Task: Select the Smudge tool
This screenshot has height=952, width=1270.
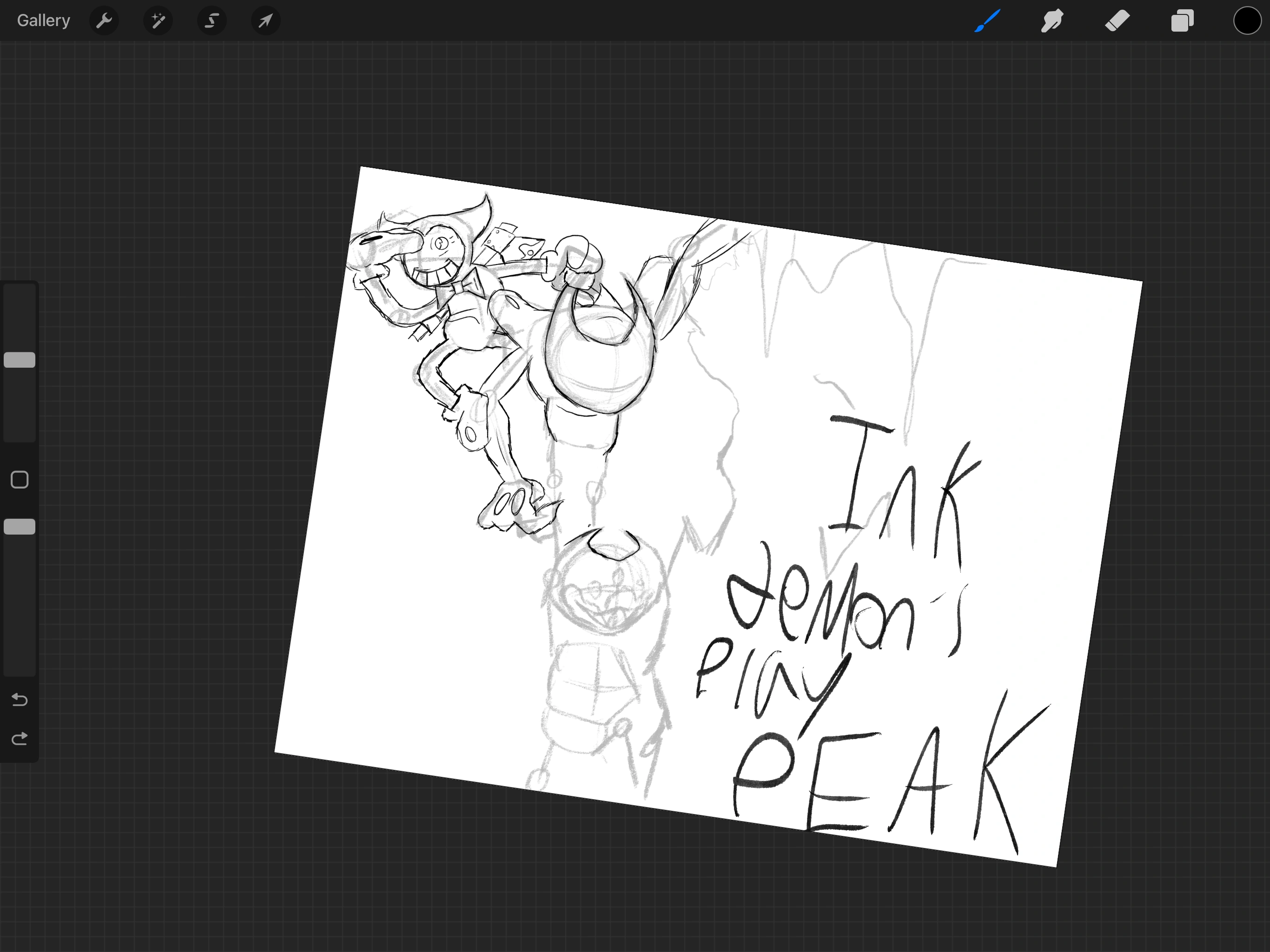Action: pos(1052,20)
